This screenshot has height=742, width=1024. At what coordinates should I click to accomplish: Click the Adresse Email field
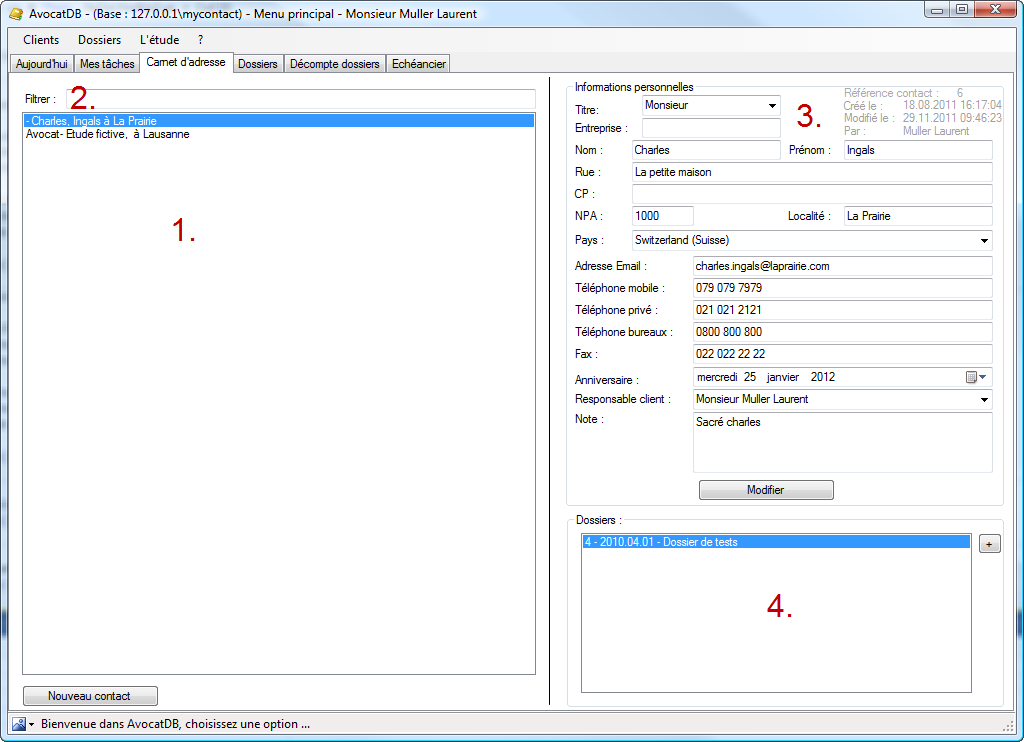coord(841,266)
